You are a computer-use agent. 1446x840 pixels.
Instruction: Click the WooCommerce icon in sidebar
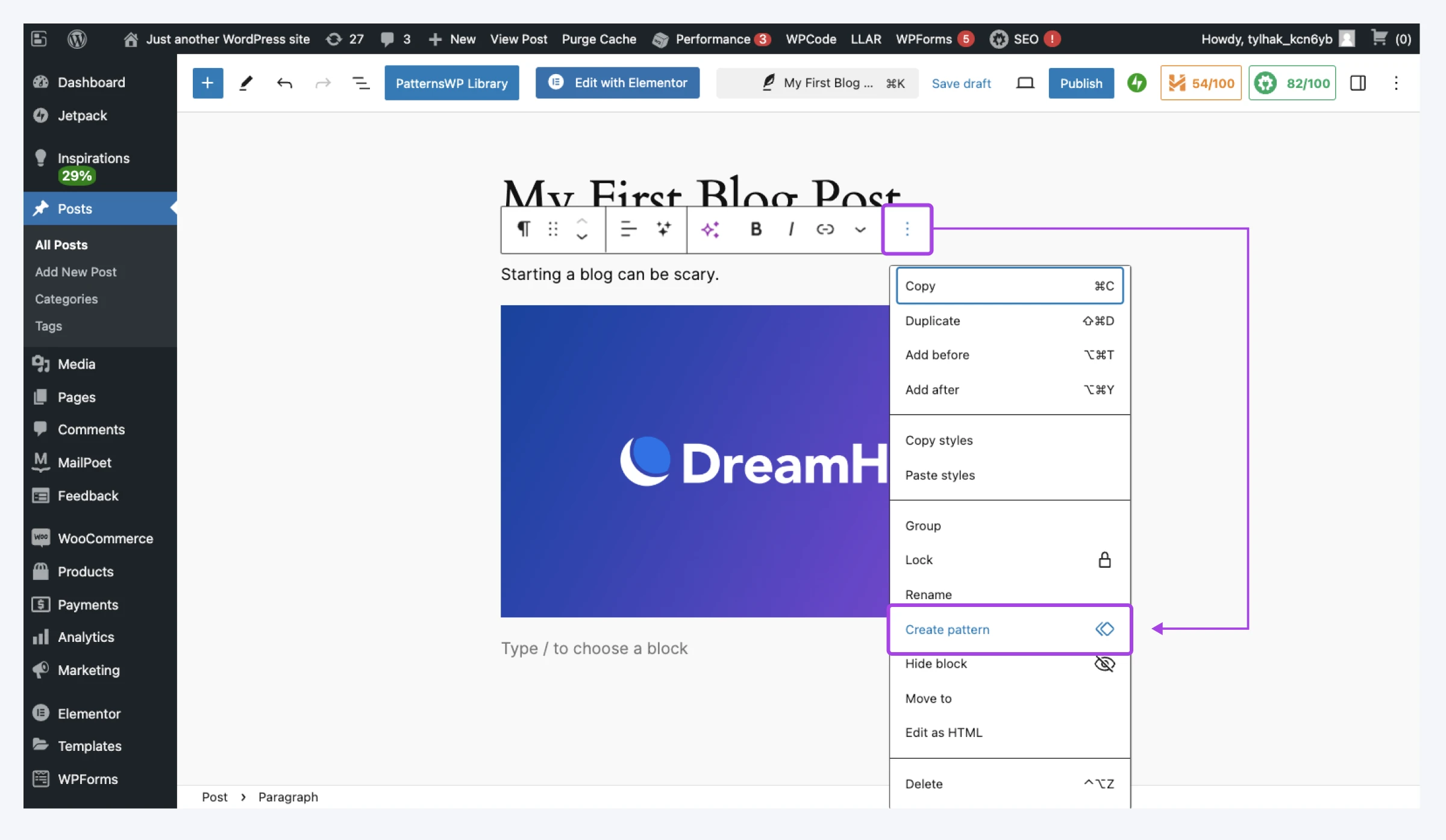pos(40,538)
